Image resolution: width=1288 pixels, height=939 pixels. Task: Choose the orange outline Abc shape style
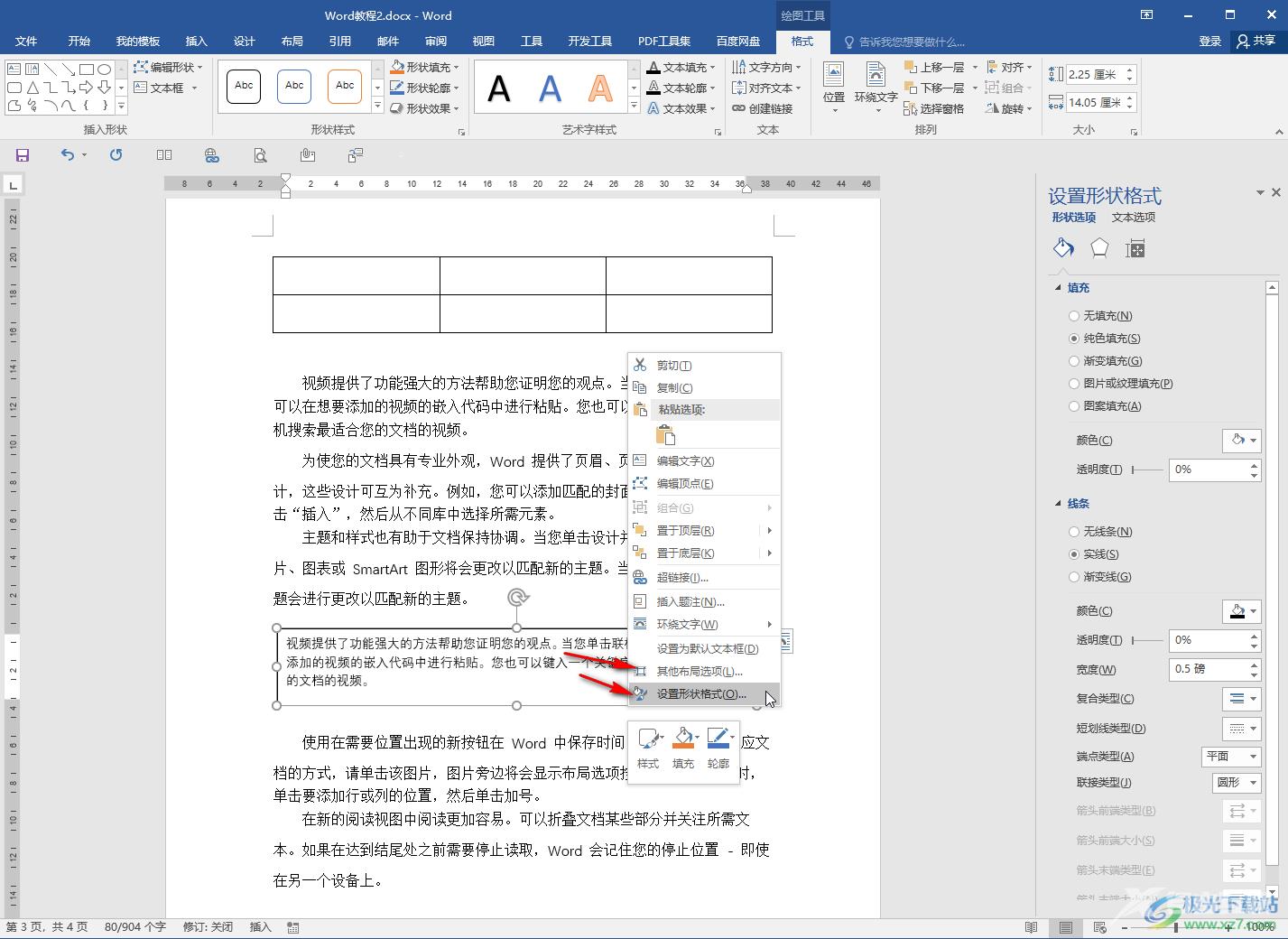tap(345, 86)
